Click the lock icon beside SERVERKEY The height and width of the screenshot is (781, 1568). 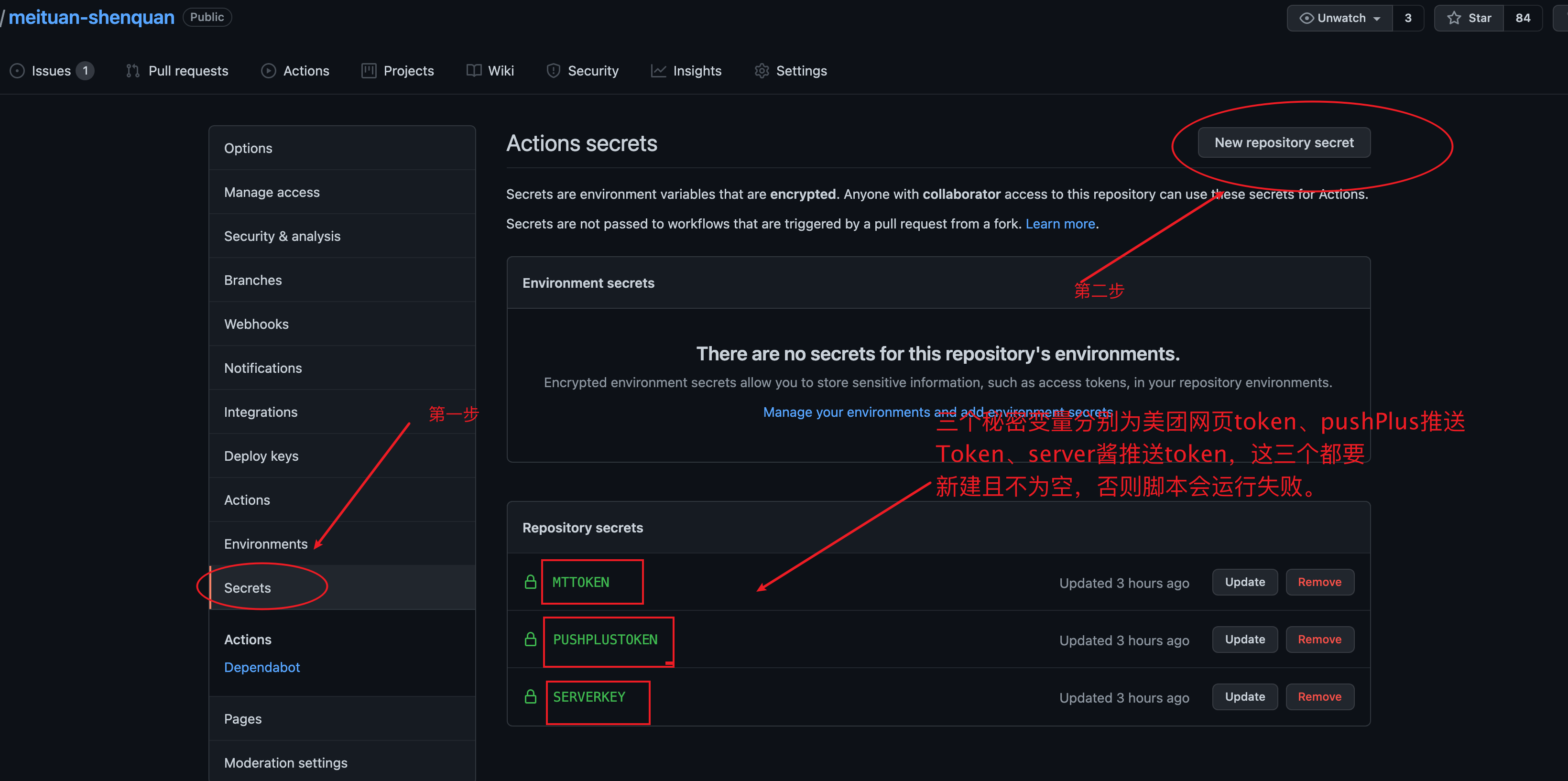(x=530, y=696)
